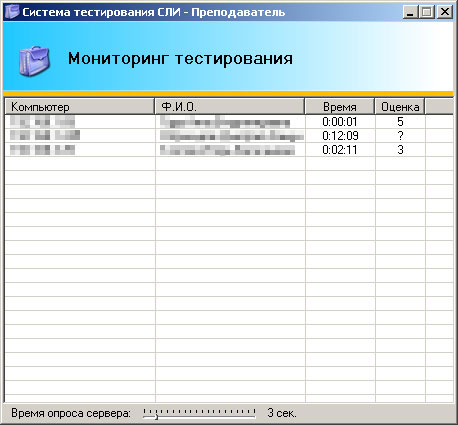The image size is (458, 425).
Task: Select the row with time 0:12:09
Action: point(229,136)
